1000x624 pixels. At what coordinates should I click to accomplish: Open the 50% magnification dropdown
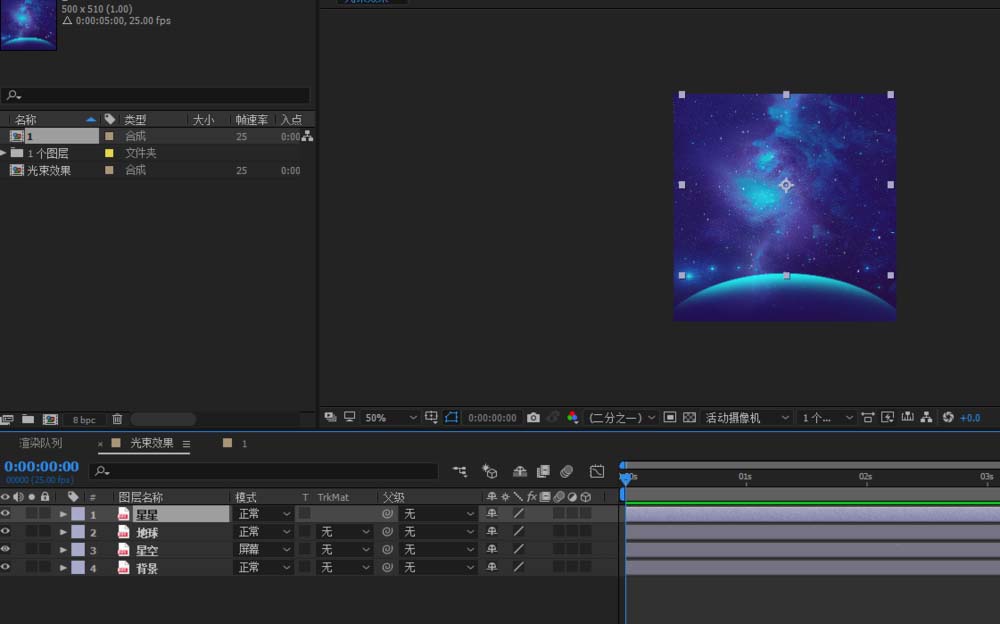(390, 418)
